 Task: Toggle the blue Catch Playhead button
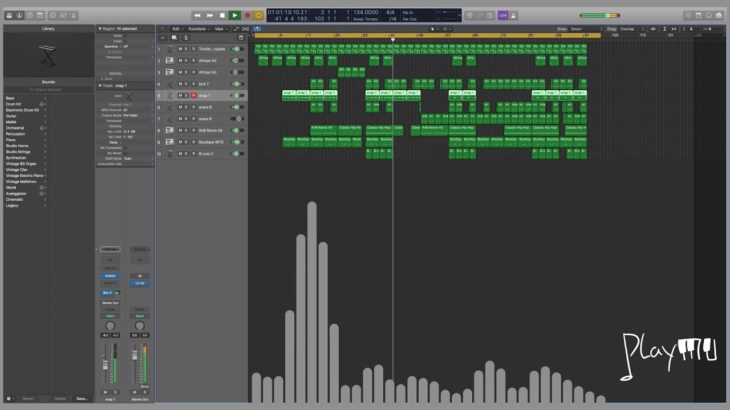257,29
